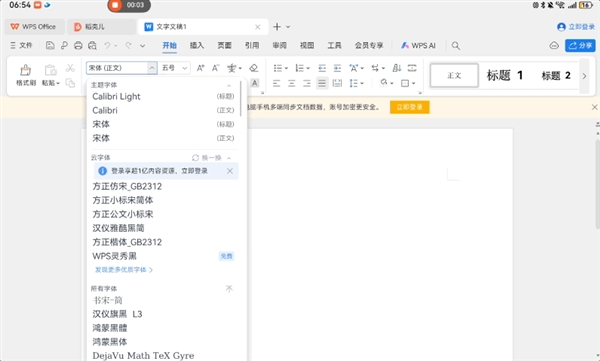Click the orange 立即登录 button
600x361 pixels.
coord(409,107)
